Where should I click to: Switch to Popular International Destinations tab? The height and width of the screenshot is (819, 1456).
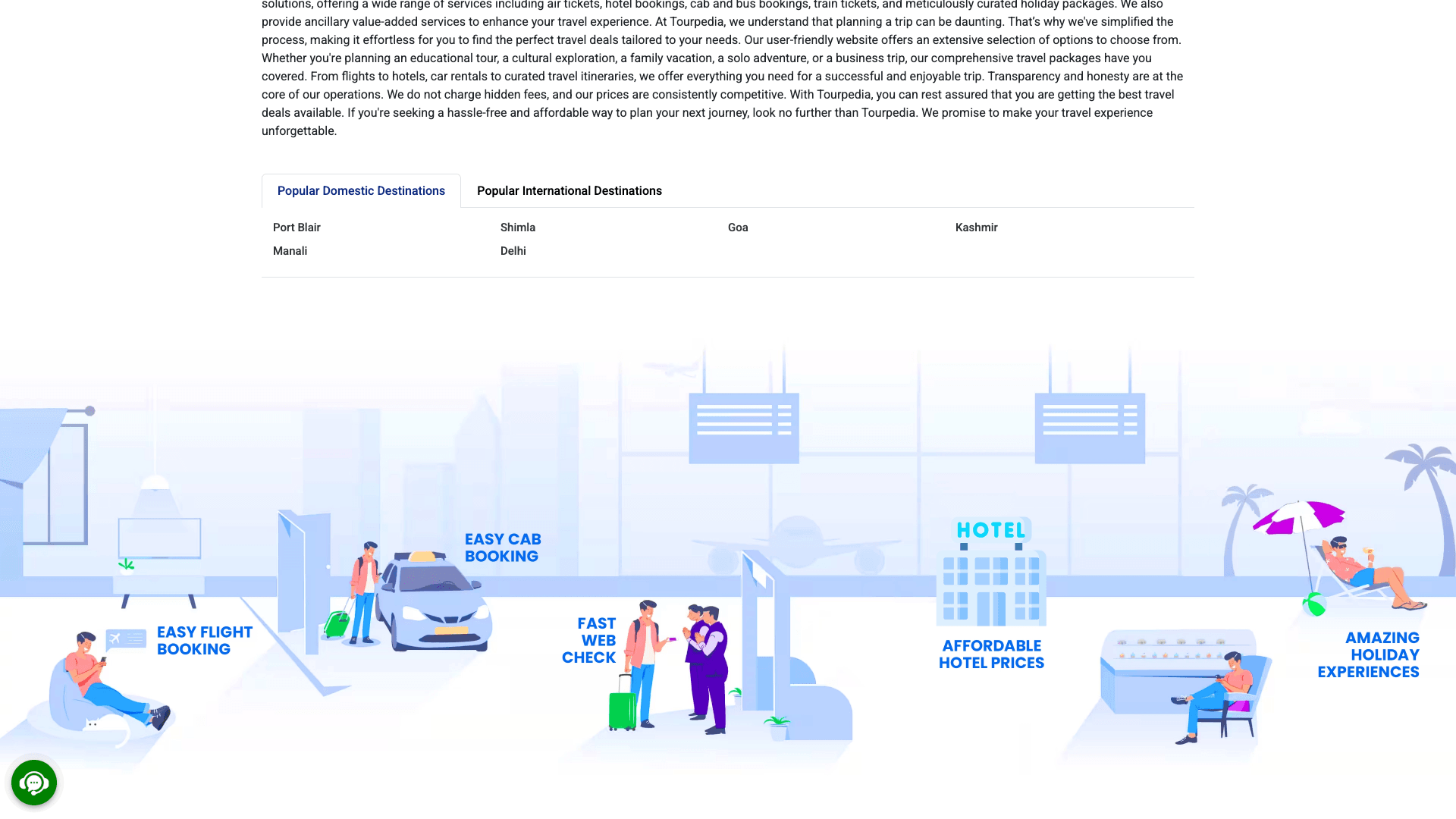coord(569,190)
